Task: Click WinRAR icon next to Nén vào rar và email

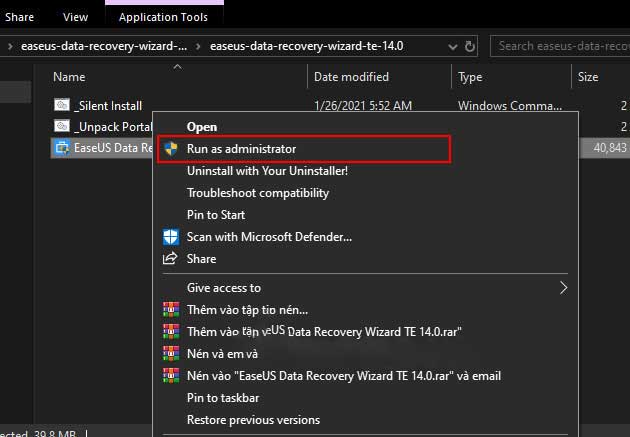Action: [171, 376]
